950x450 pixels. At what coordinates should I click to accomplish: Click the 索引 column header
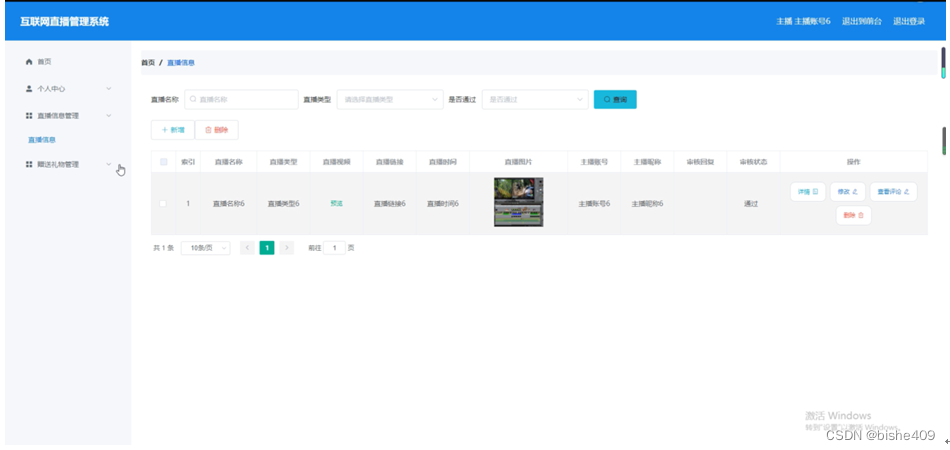188,162
